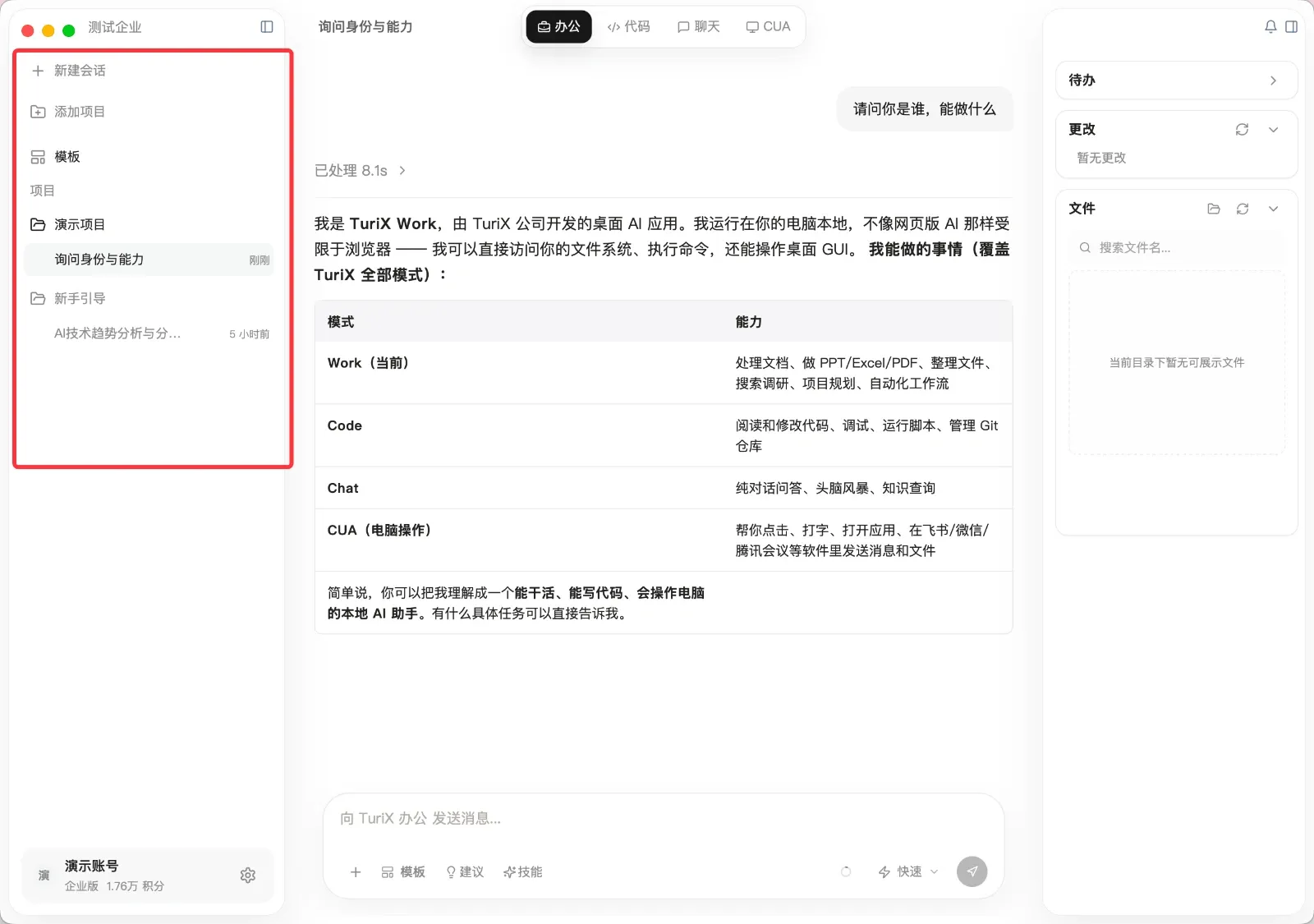Open notifications bell icon
1314x924 pixels.
pyautogui.click(x=1270, y=27)
